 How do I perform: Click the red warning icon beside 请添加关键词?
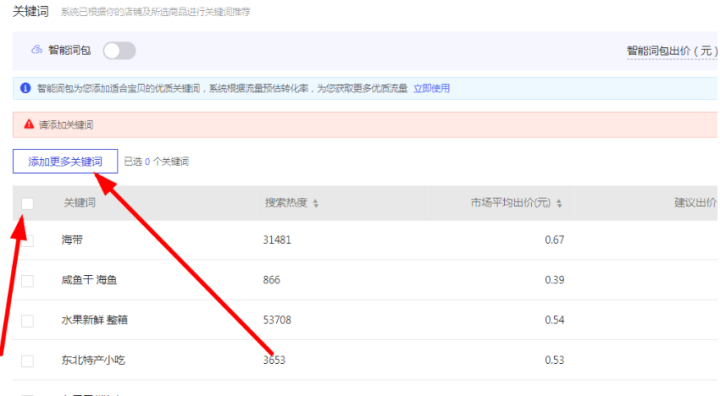[x=29, y=124]
